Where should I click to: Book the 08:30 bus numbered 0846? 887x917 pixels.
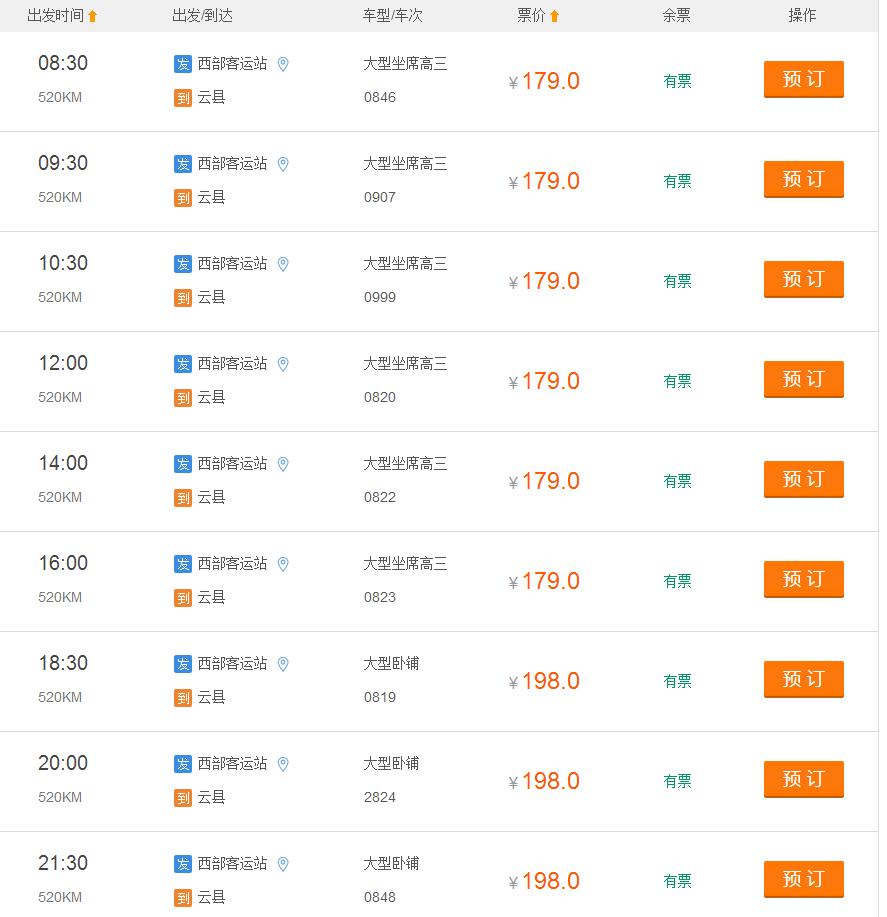click(803, 79)
